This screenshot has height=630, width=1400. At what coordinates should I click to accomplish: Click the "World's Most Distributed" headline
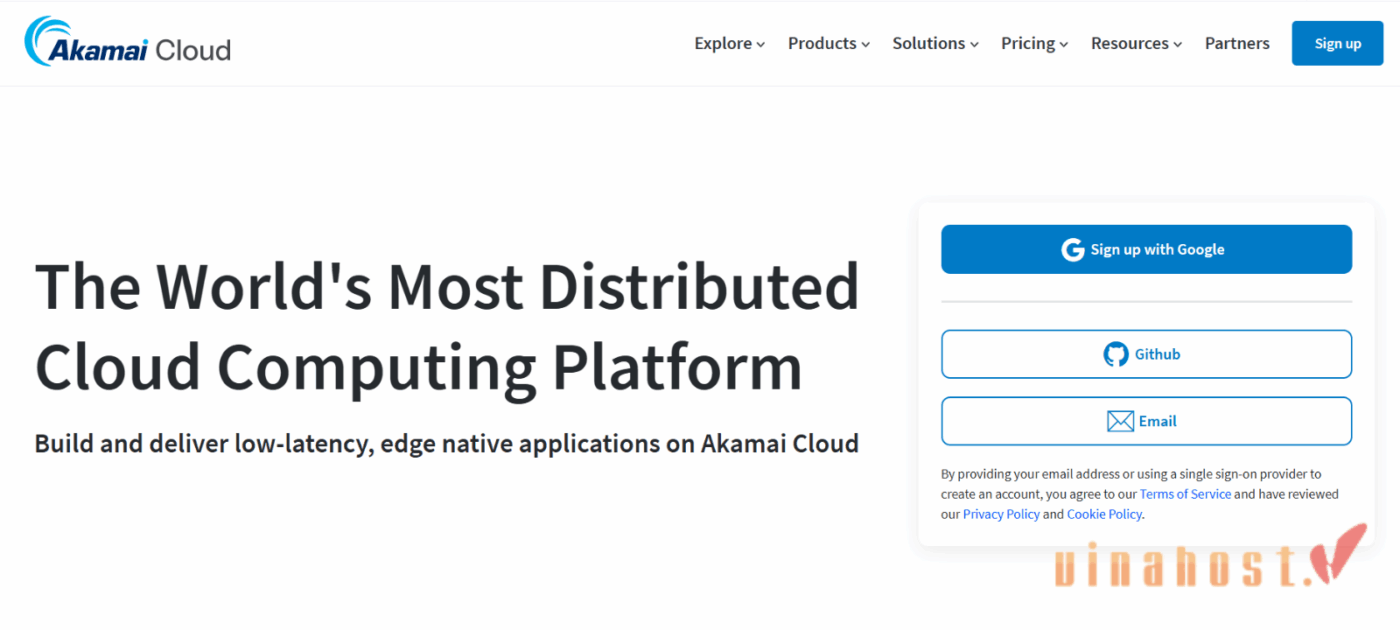click(447, 286)
